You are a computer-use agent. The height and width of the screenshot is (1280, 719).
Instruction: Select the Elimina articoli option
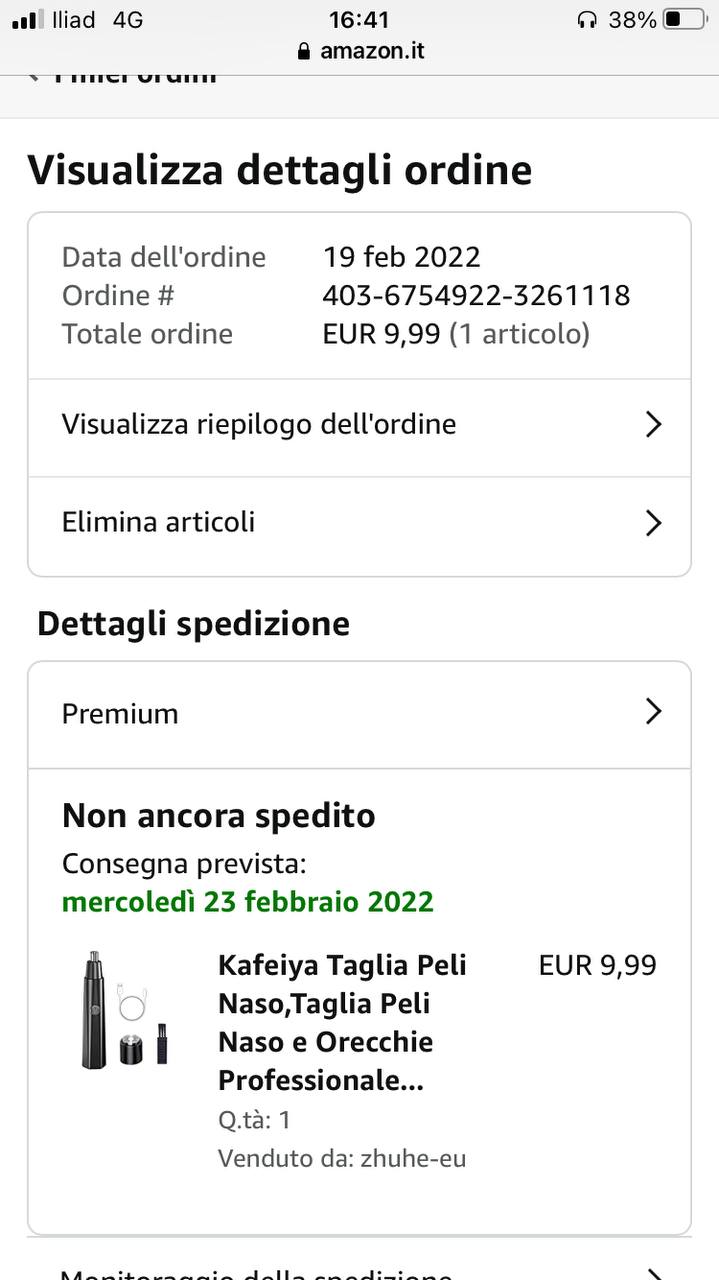(x=158, y=522)
